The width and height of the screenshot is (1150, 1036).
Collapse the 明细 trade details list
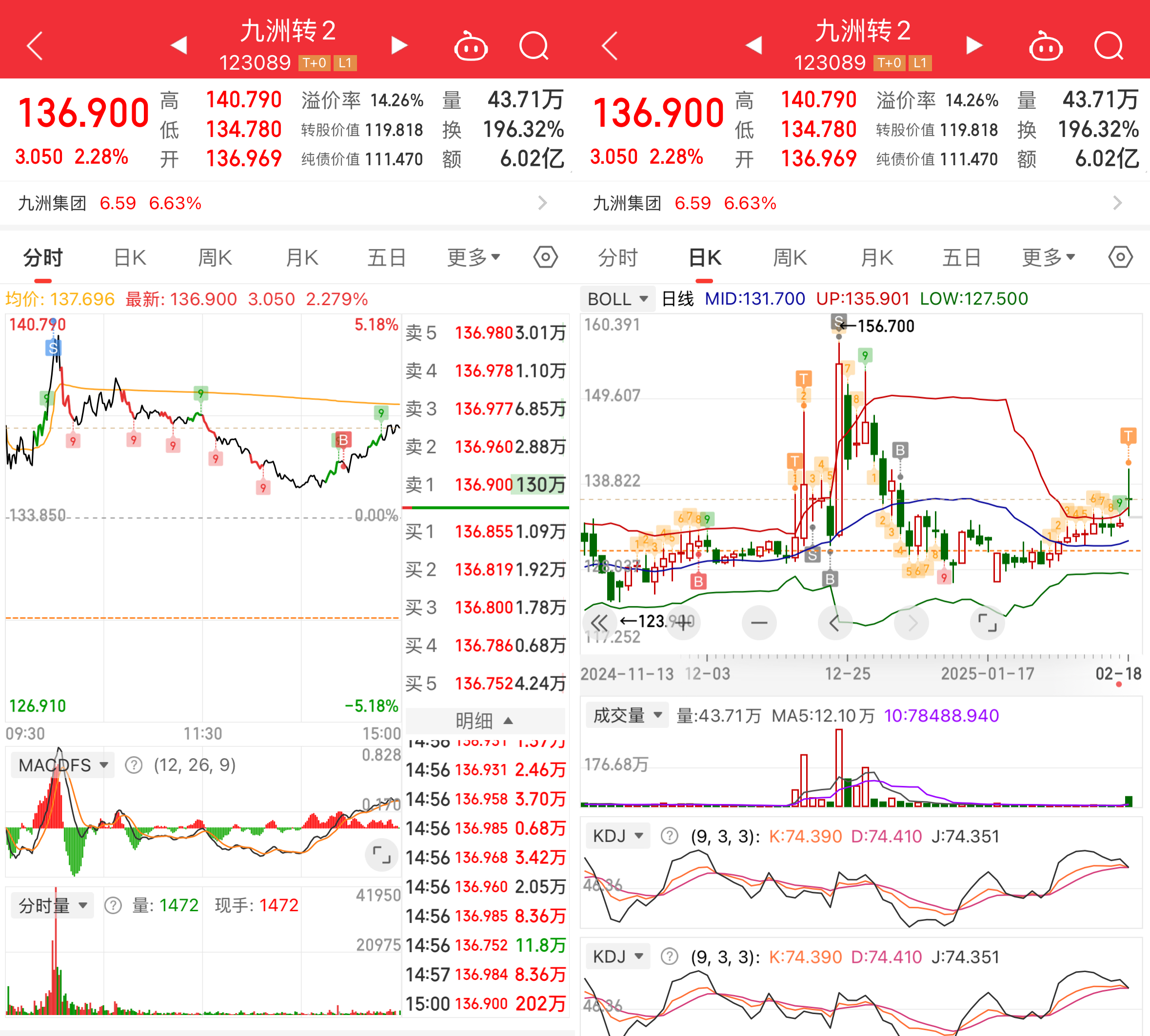pos(484,721)
